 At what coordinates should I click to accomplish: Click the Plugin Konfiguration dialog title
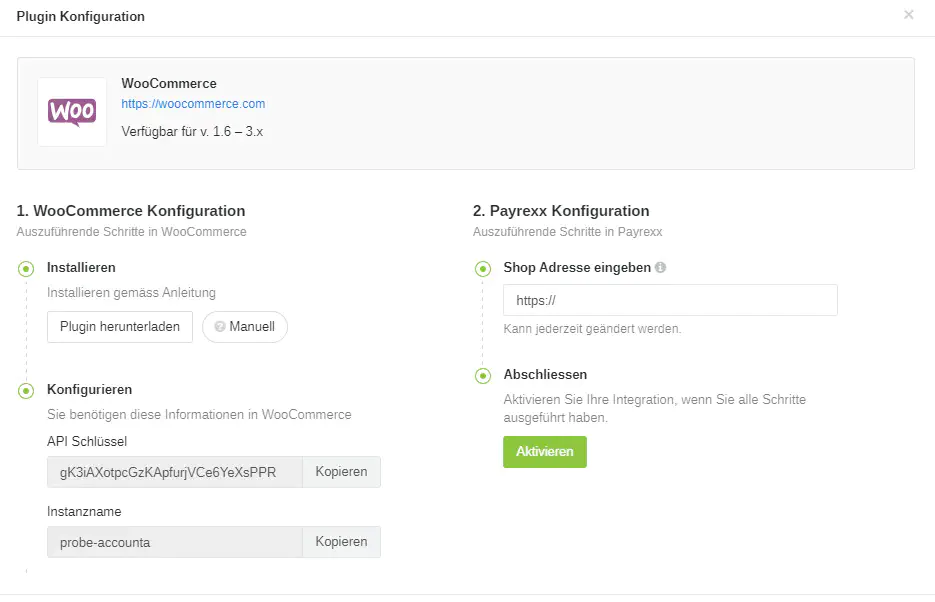[x=80, y=17]
